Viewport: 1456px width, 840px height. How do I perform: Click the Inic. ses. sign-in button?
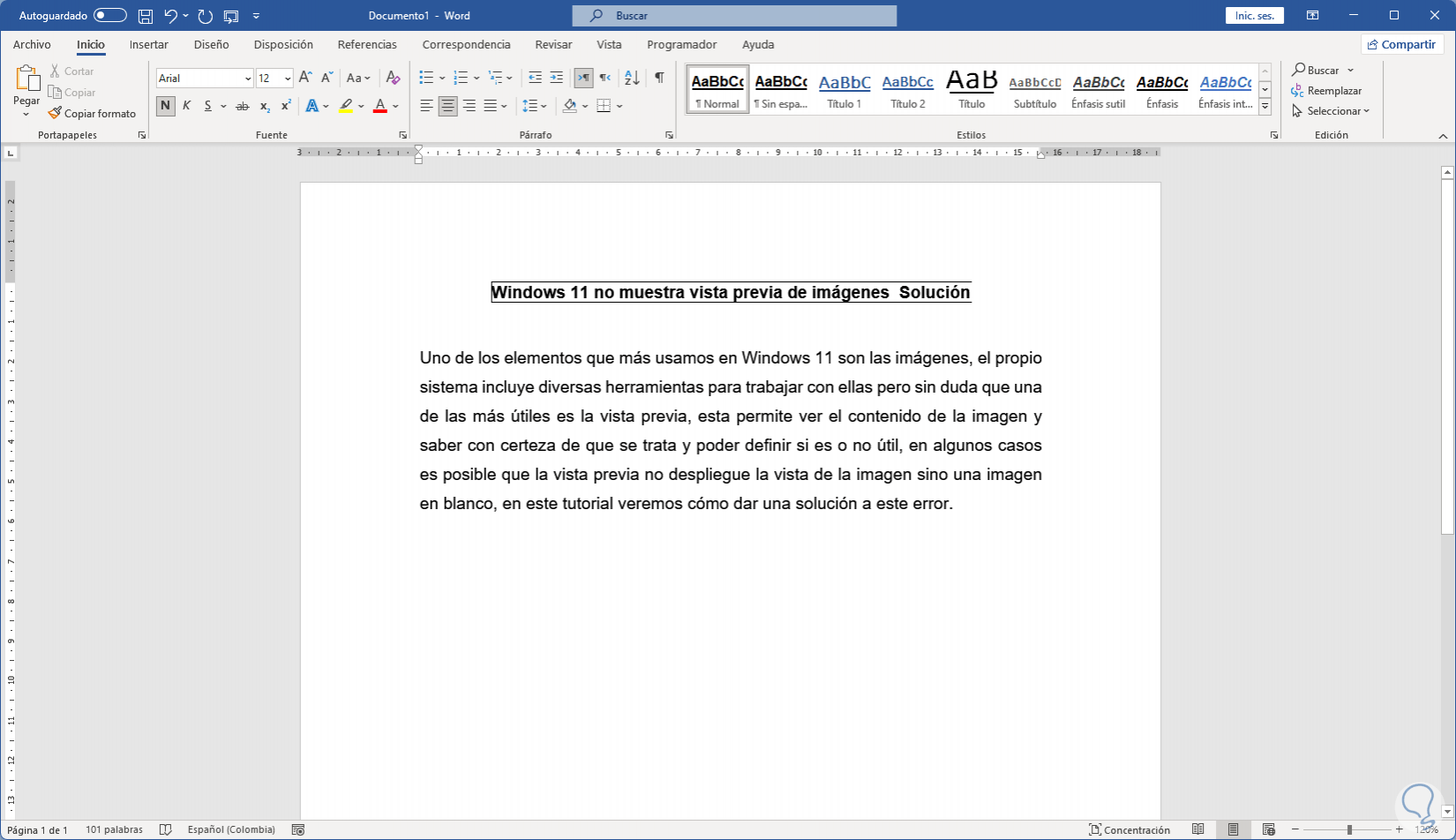pos(1255,16)
